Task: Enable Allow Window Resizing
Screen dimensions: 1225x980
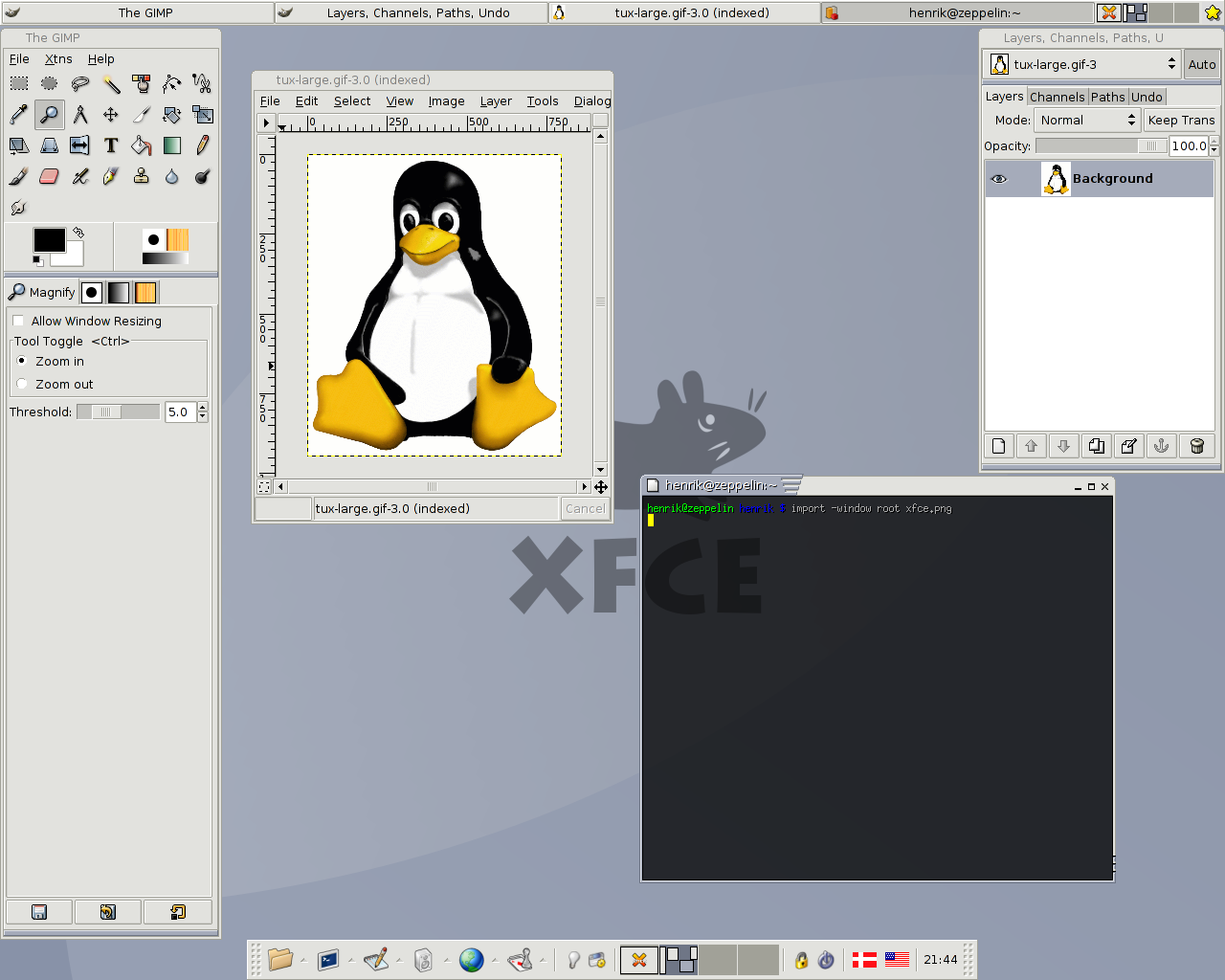Action: 87,321
